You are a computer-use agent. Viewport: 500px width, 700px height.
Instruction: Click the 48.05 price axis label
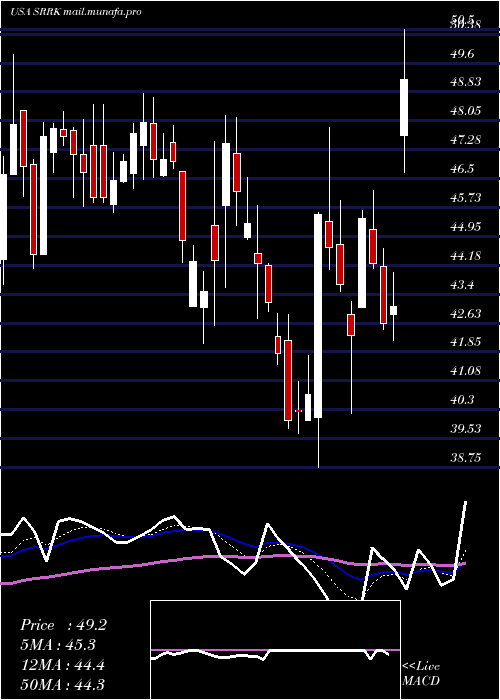pos(466,111)
